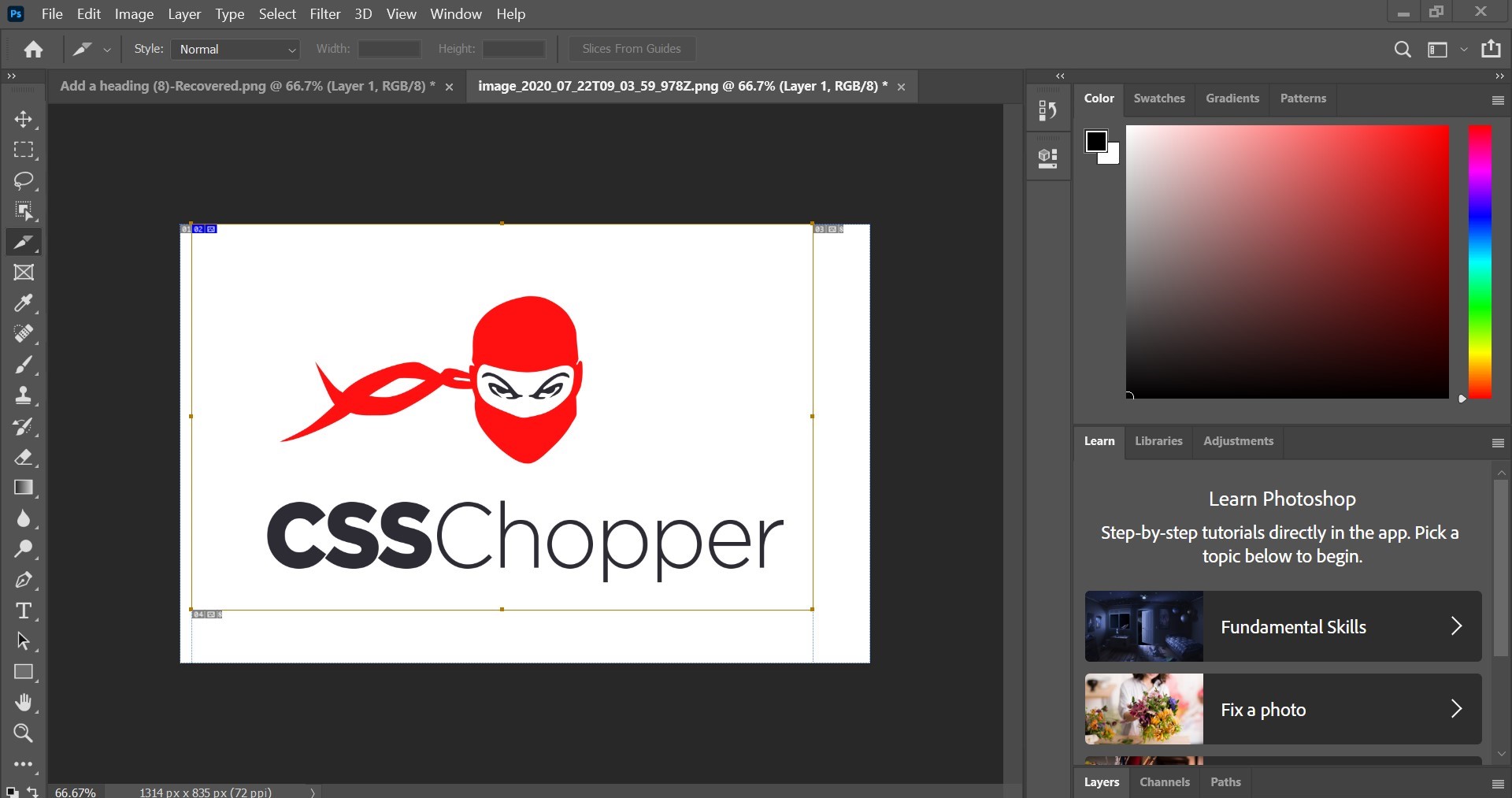Select the Lasso tool
The height and width of the screenshot is (798, 1512).
pyautogui.click(x=23, y=180)
